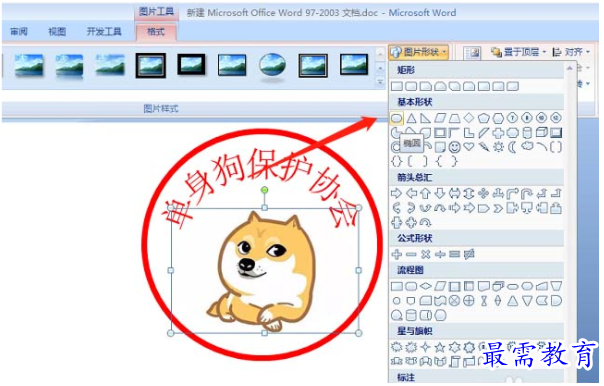
Task: Pick the Lightning Bolt shape
Action: pos(483,147)
